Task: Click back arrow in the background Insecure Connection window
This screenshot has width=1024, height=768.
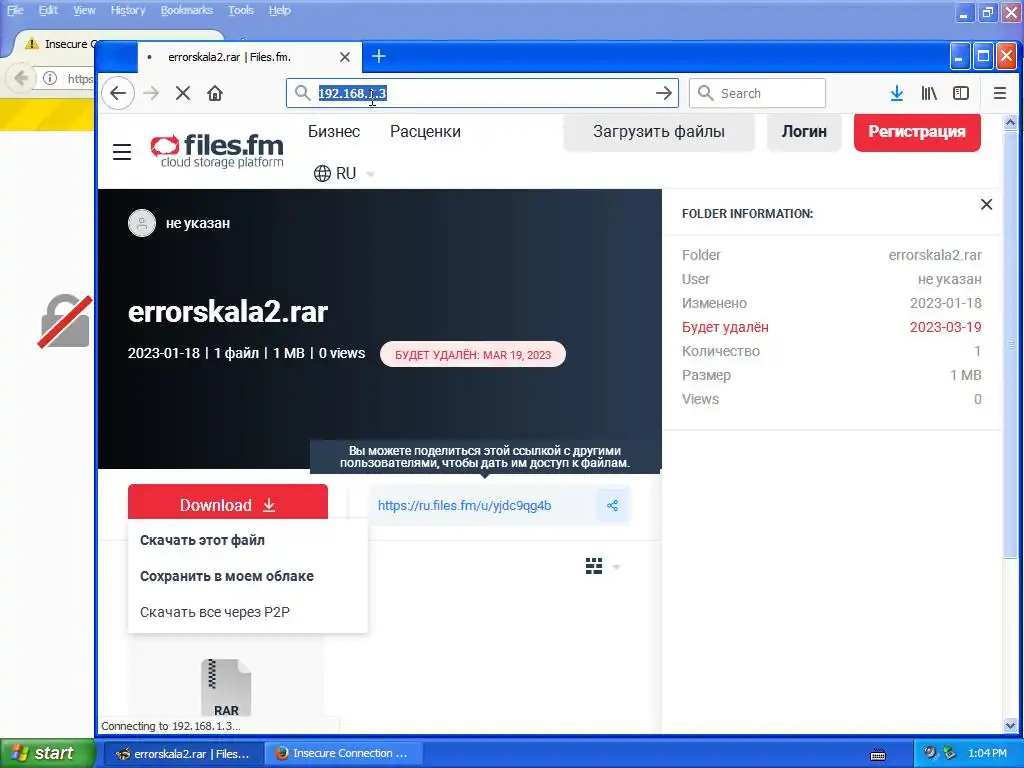Action: (x=20, y=78)
